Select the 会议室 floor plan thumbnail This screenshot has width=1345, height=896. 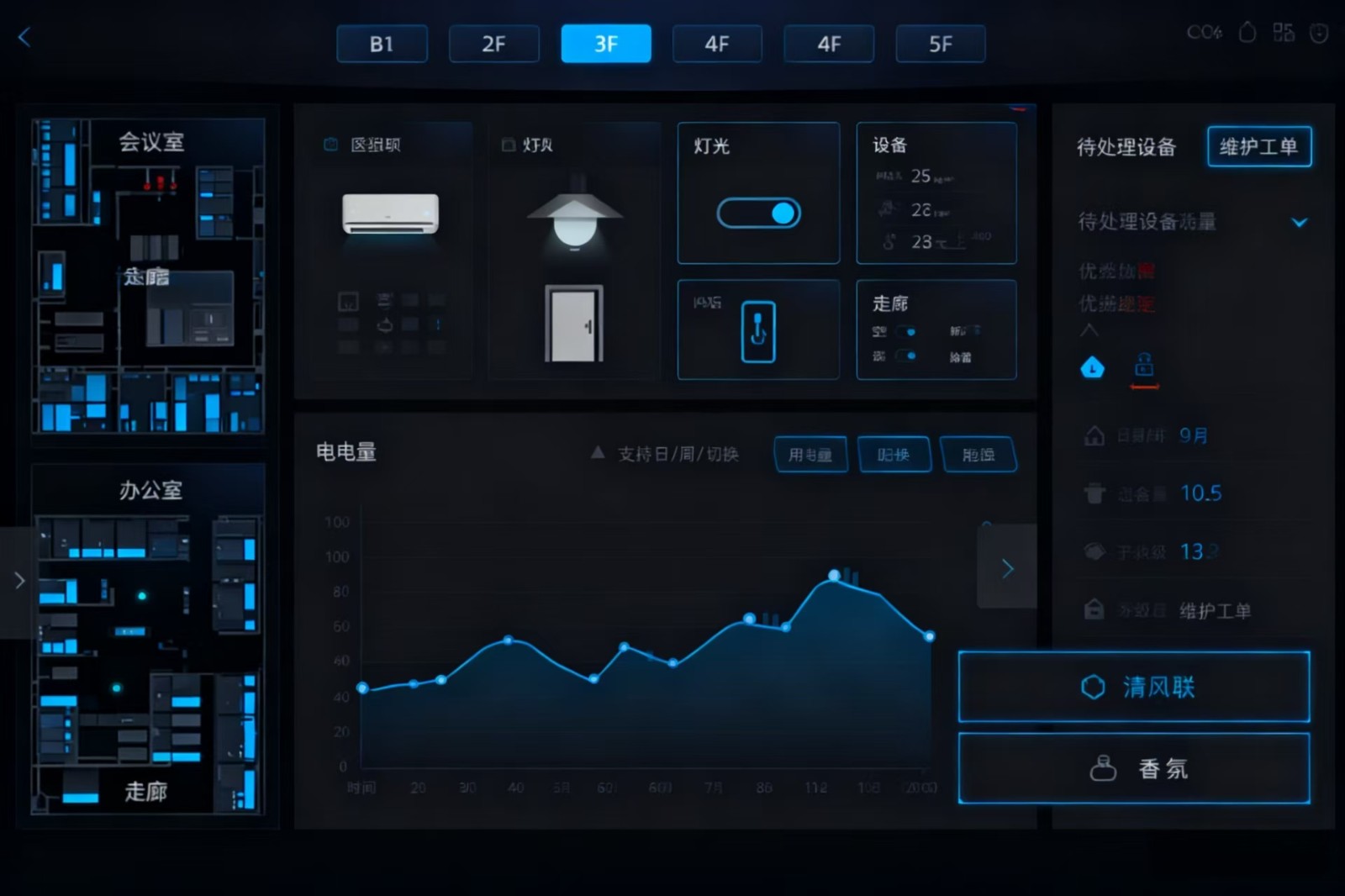[149, 276]
